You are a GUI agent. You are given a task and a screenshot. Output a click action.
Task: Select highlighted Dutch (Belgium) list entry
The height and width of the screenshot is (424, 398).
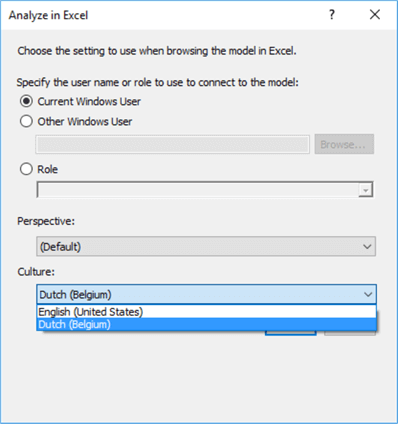[206, 324]
